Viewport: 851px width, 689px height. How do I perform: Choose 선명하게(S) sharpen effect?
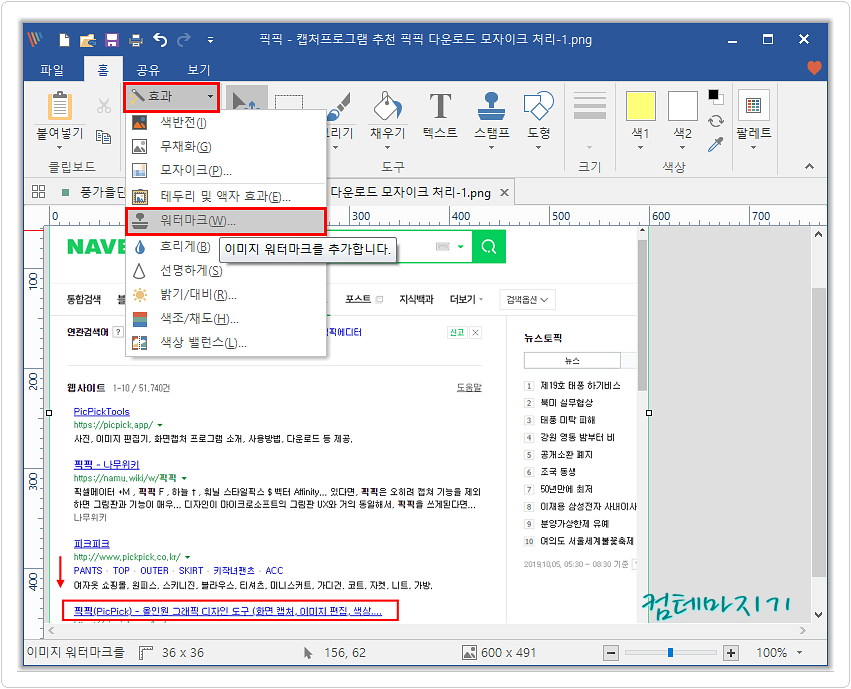coord(226,271)
